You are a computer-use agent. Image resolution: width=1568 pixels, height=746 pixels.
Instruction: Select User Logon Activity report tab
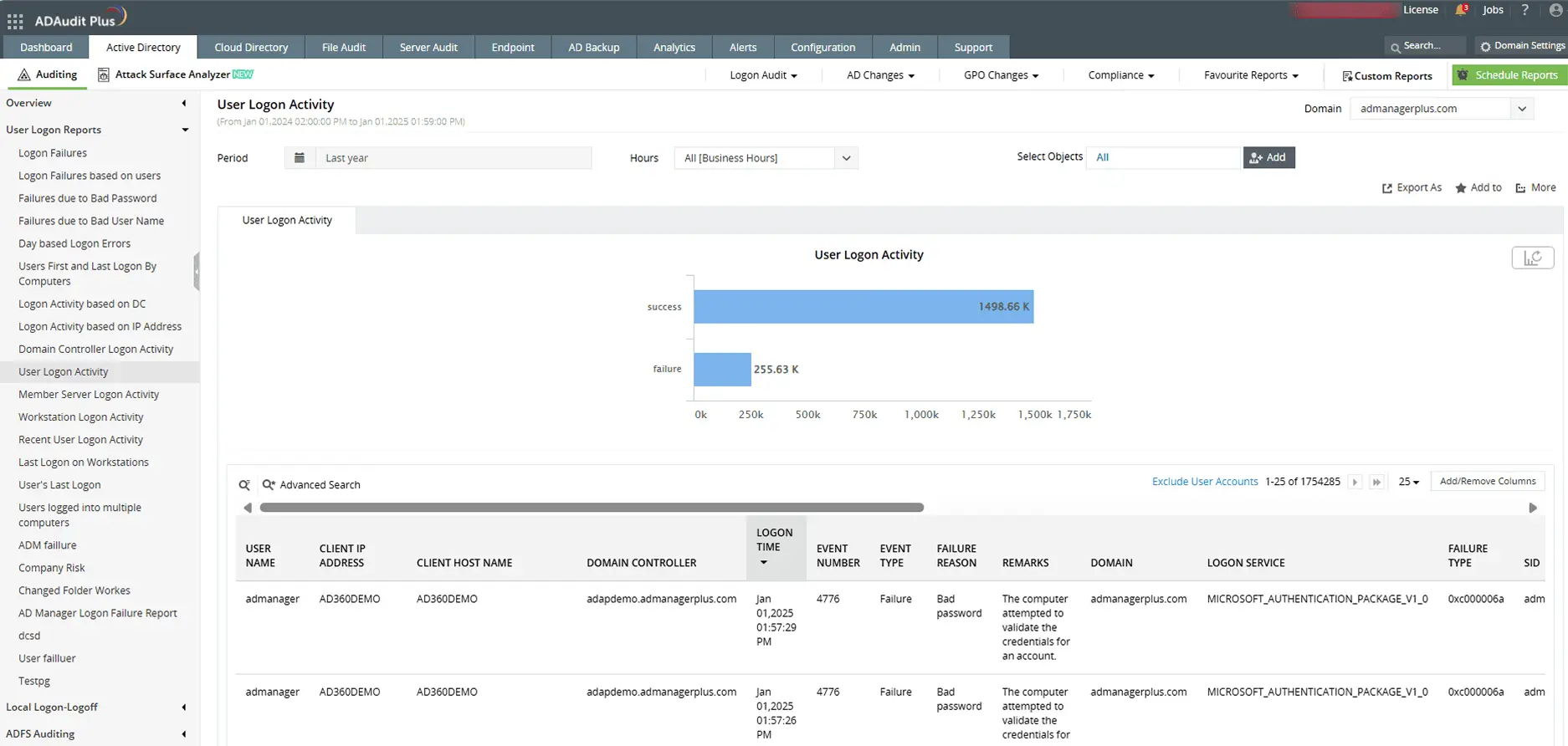[287, 221]
